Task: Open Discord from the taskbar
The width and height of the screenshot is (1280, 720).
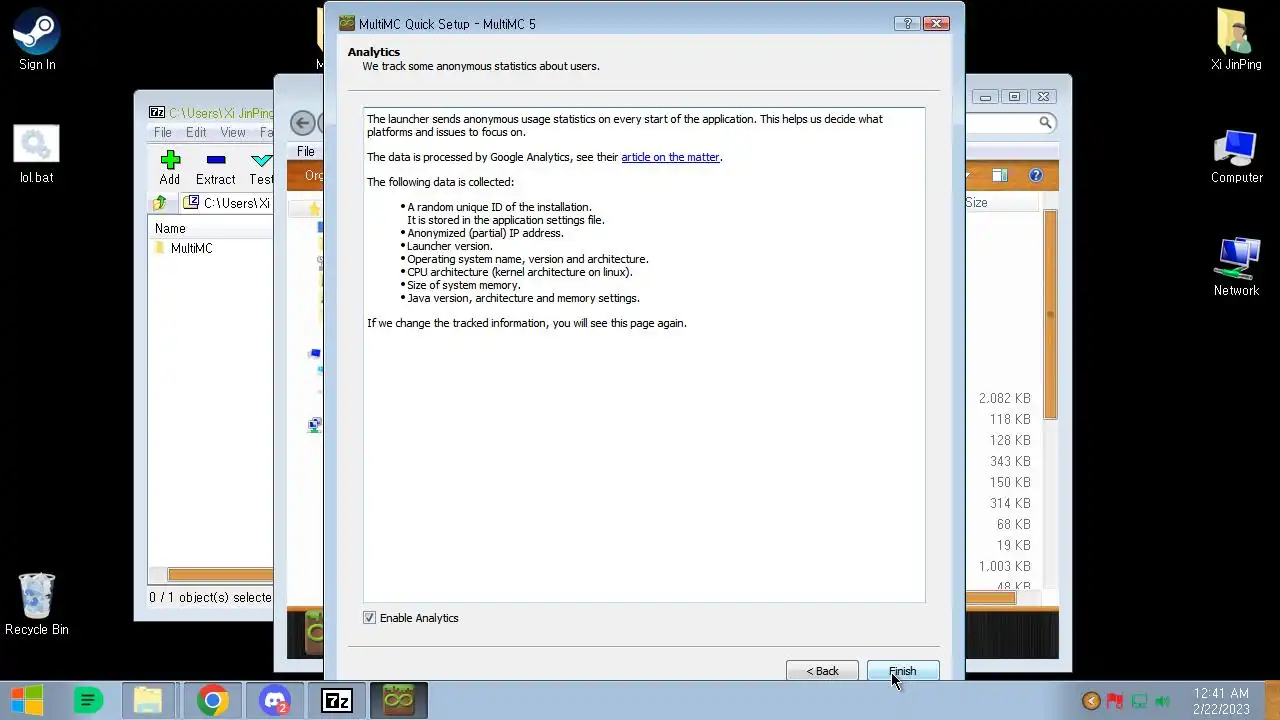Action: coord(275,701)
